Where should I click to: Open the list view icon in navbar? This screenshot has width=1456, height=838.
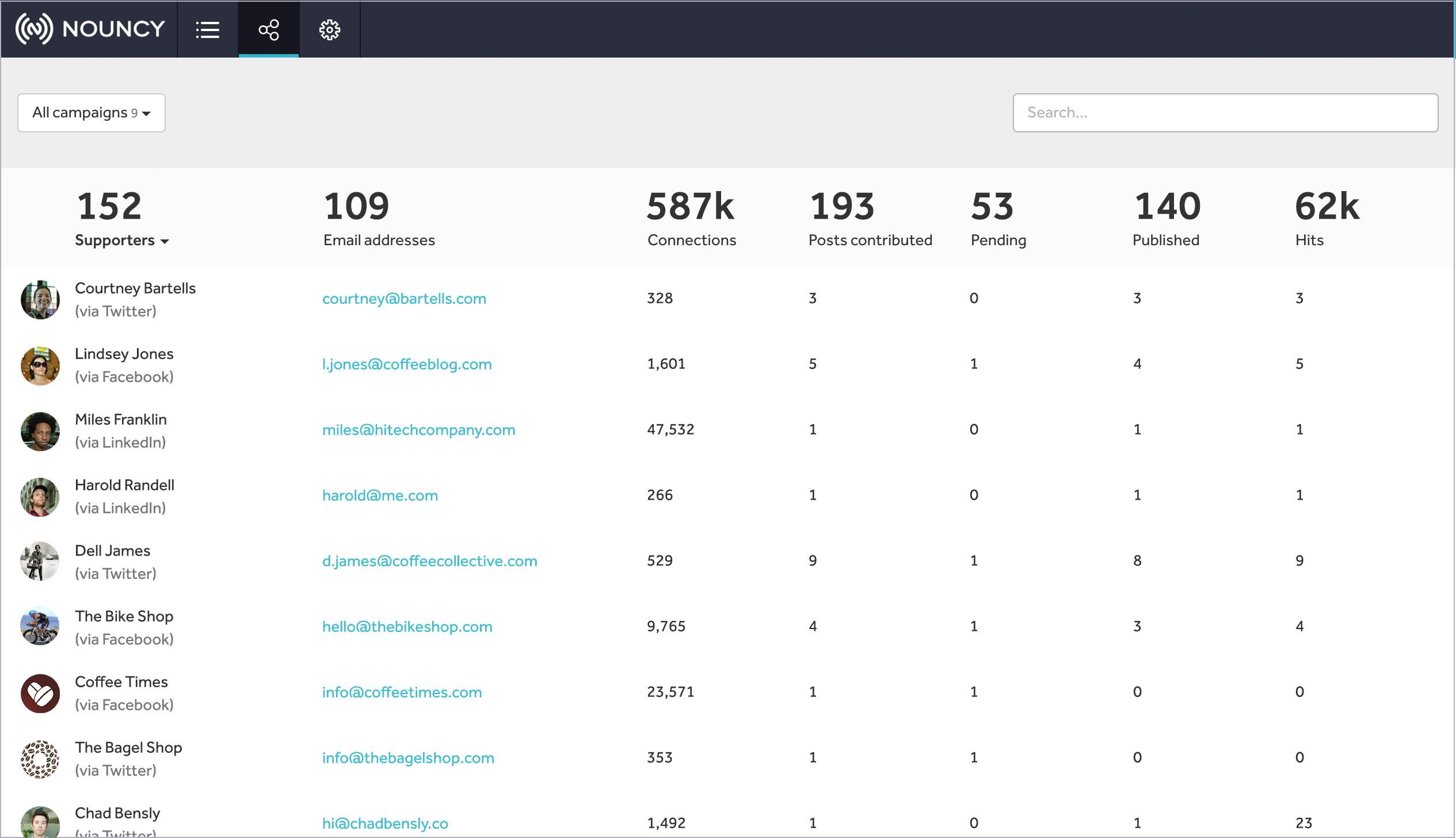[x=207, y=29]
